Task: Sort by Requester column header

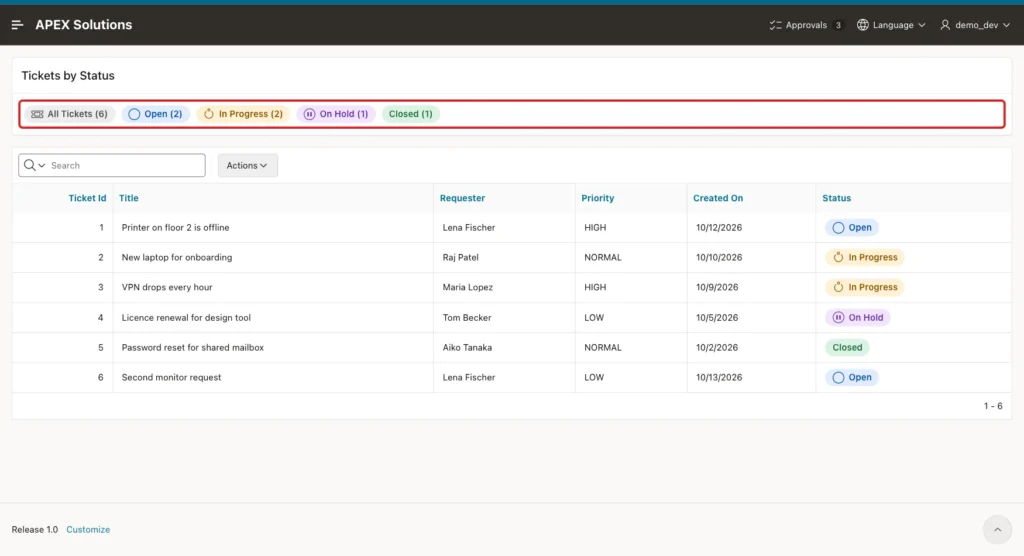Action: pos(462,198)
